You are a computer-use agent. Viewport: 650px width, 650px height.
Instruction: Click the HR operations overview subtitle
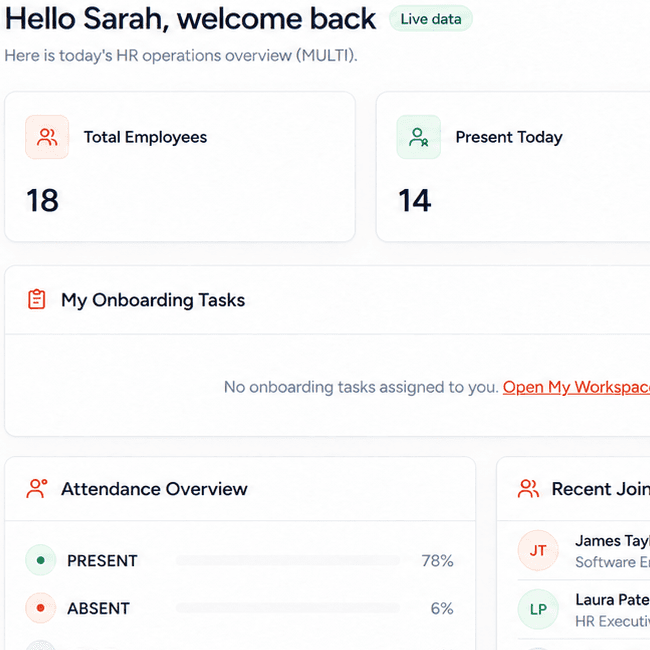click(x=181, y=56)
